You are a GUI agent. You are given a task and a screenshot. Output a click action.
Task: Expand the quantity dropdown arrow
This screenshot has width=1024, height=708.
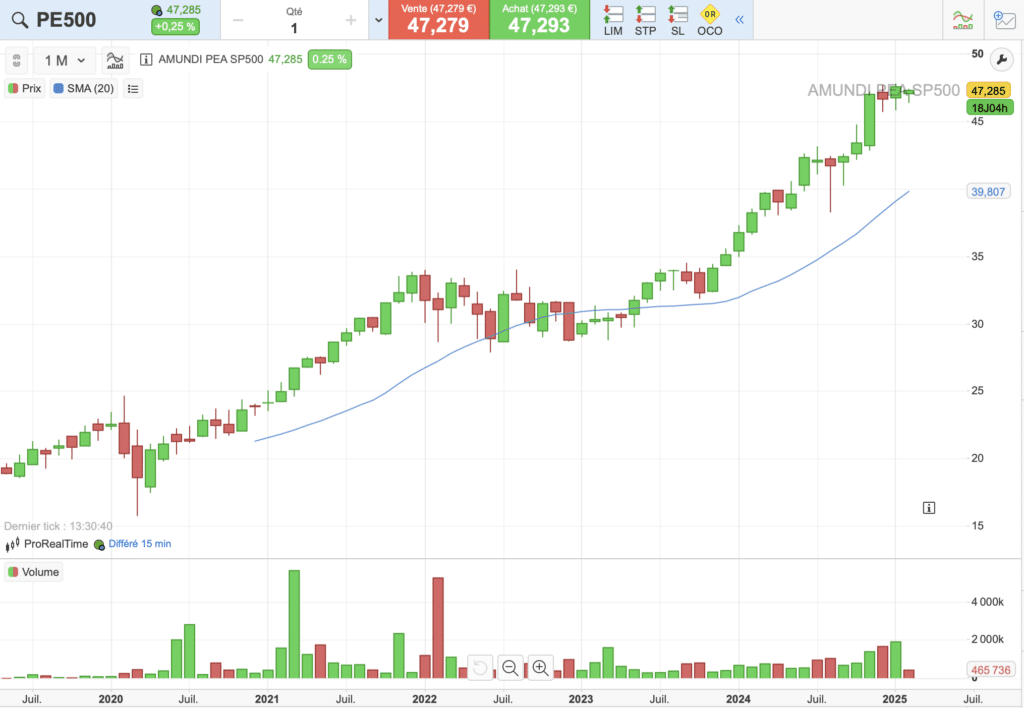[379, 20]
